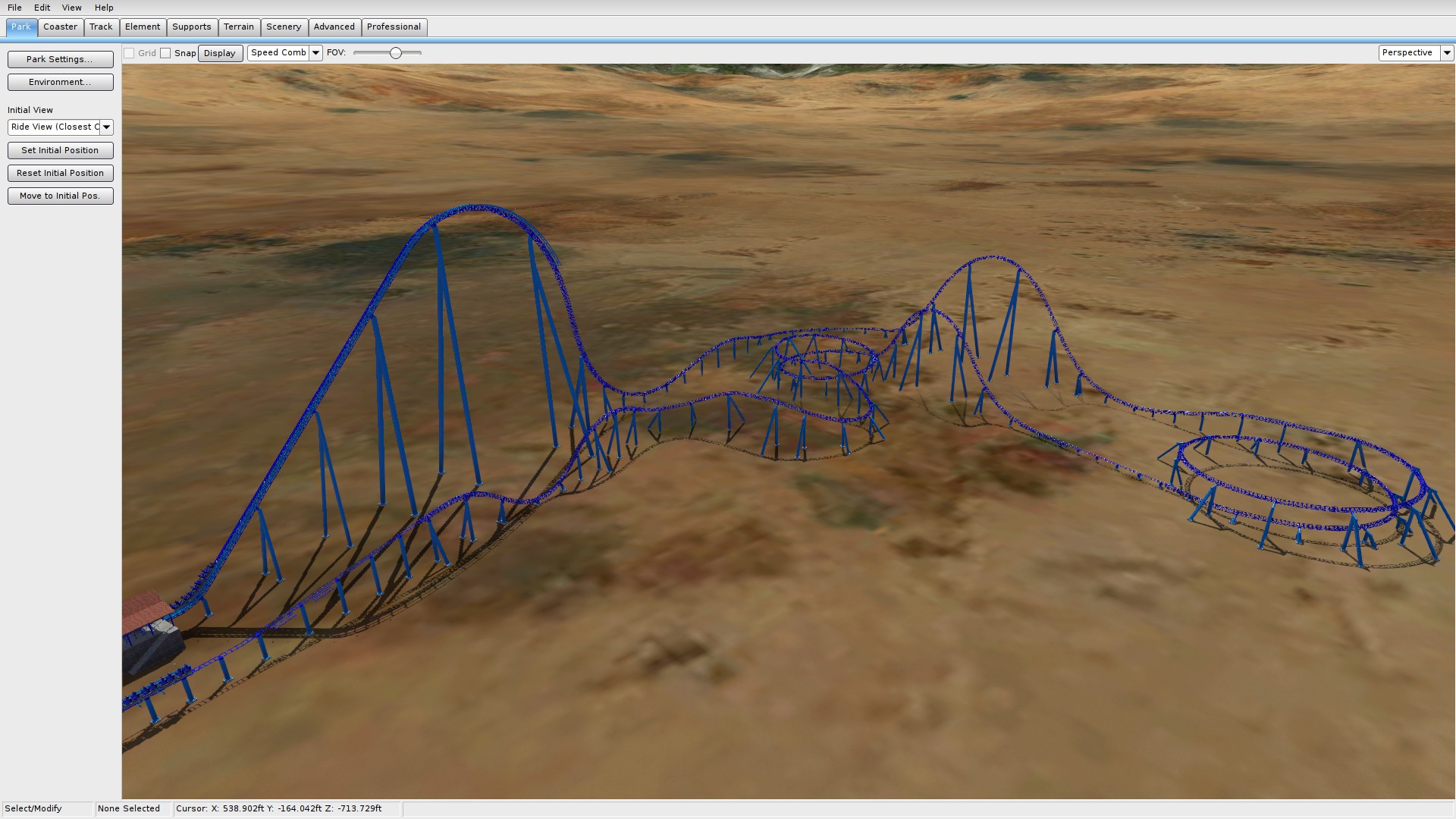
Task: Open the Help menu
Action: click(104, 8)
